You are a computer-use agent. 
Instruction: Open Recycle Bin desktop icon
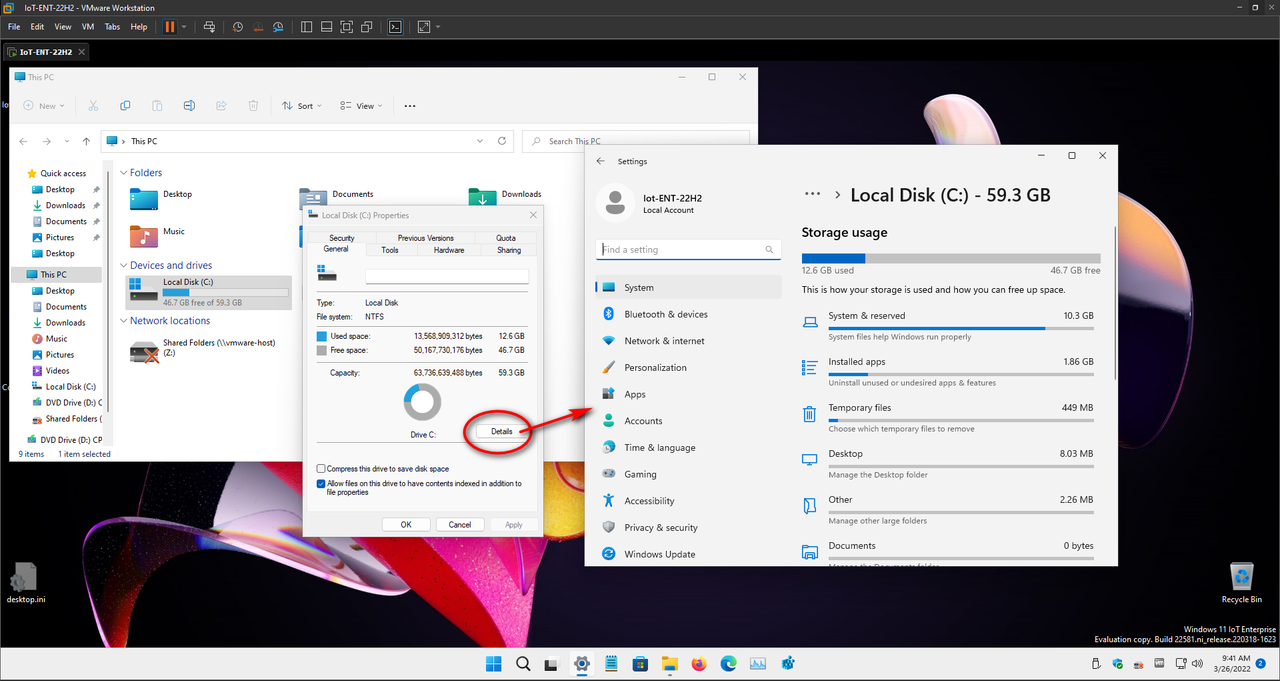pyautogui.click(x=1241, y=584)
